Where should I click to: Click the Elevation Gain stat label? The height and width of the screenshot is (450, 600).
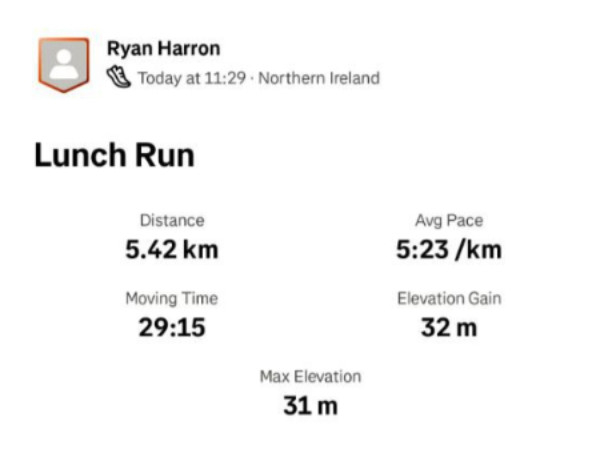click(448, 298)
